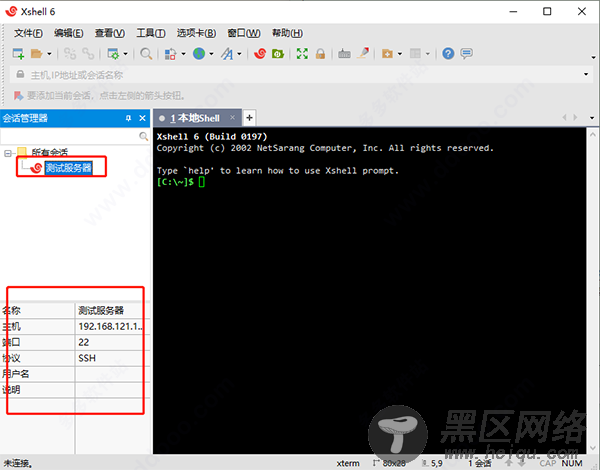Click the tab scroll right arrow

coord(575,118)
